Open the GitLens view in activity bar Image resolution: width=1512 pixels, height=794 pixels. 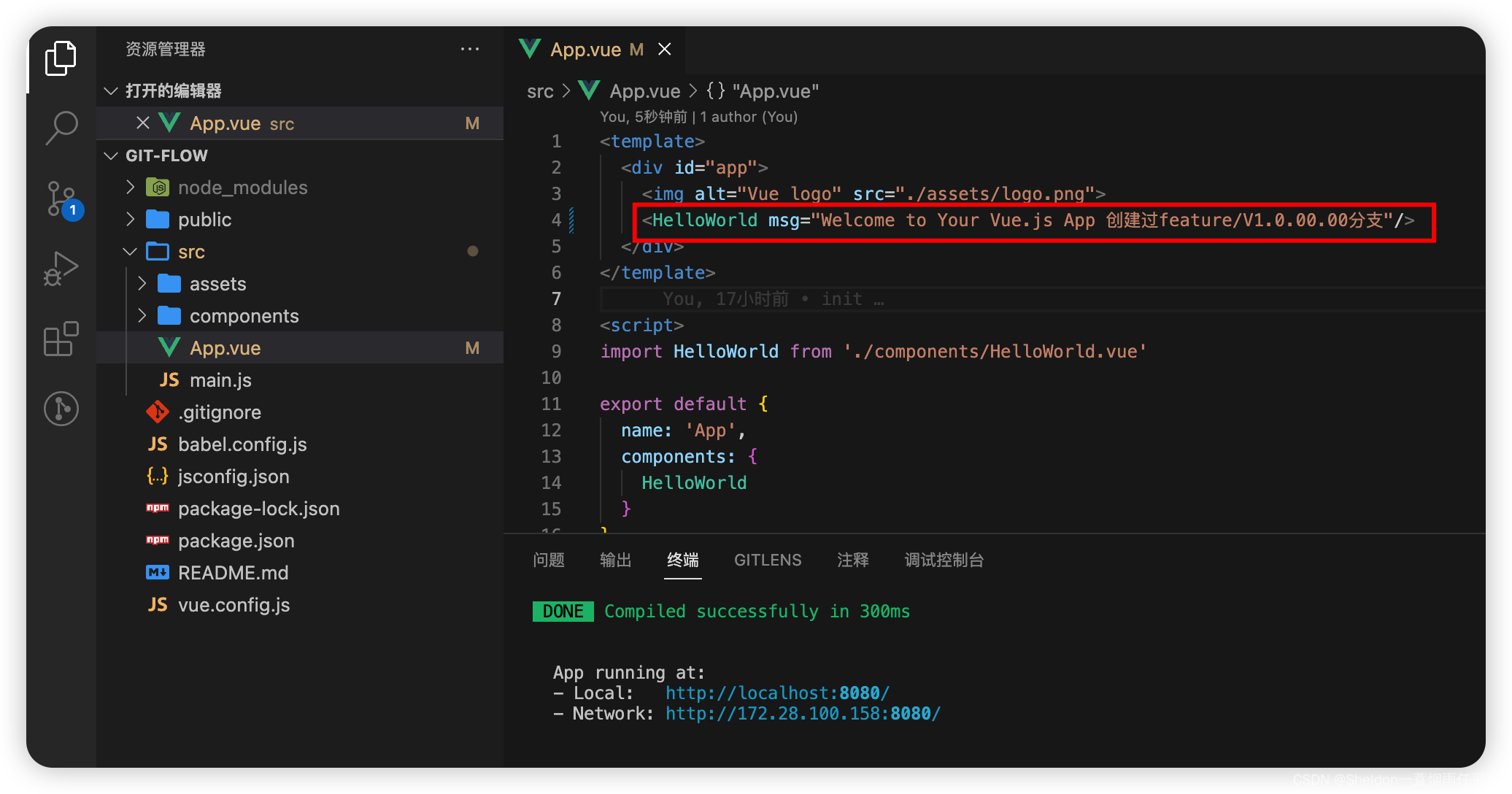[61, 409]
